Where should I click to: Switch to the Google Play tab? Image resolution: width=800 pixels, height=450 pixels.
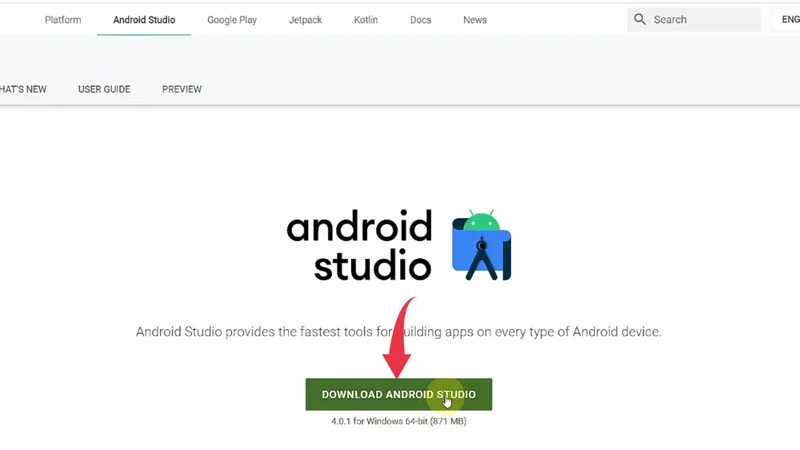(232, 20)
